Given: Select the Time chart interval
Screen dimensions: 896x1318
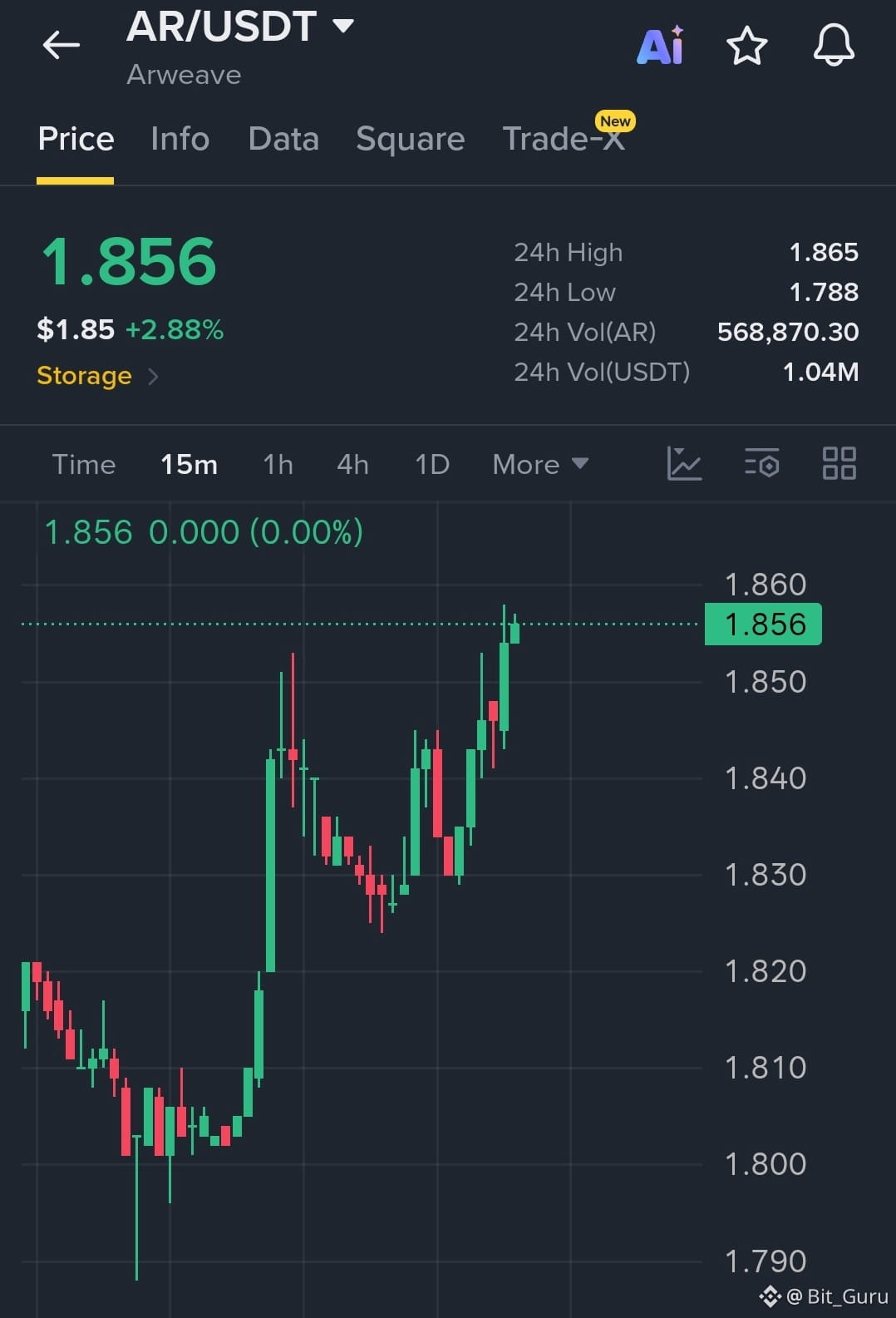Looking at the screenshot, I should [x=84, y=464].
